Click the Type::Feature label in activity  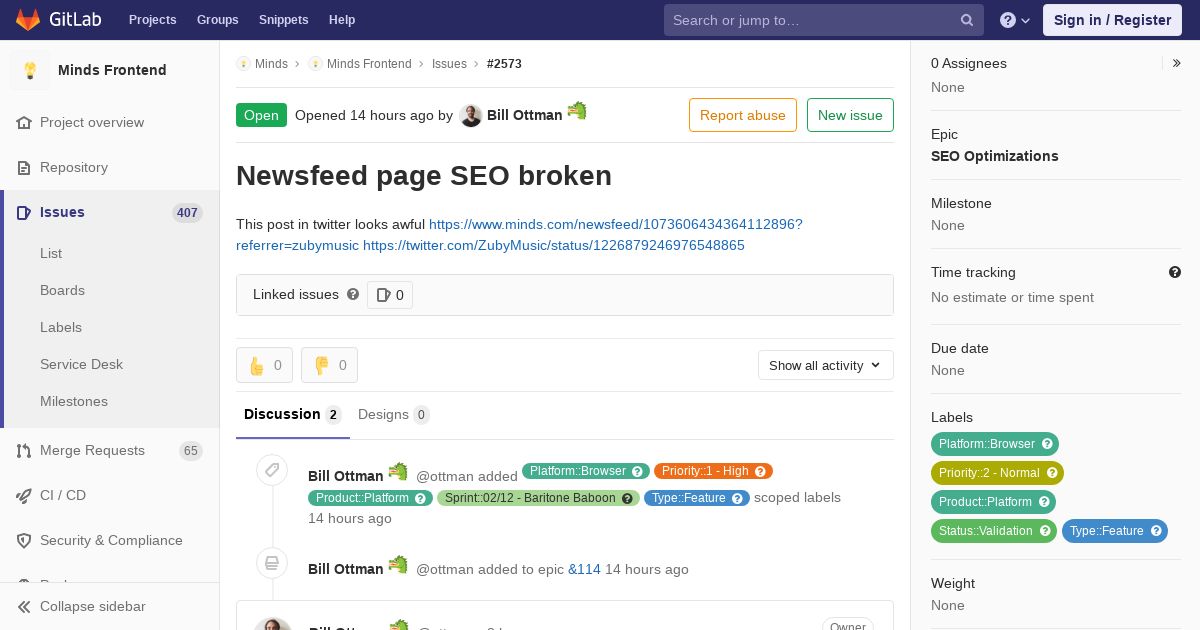[x=697, y=498]
